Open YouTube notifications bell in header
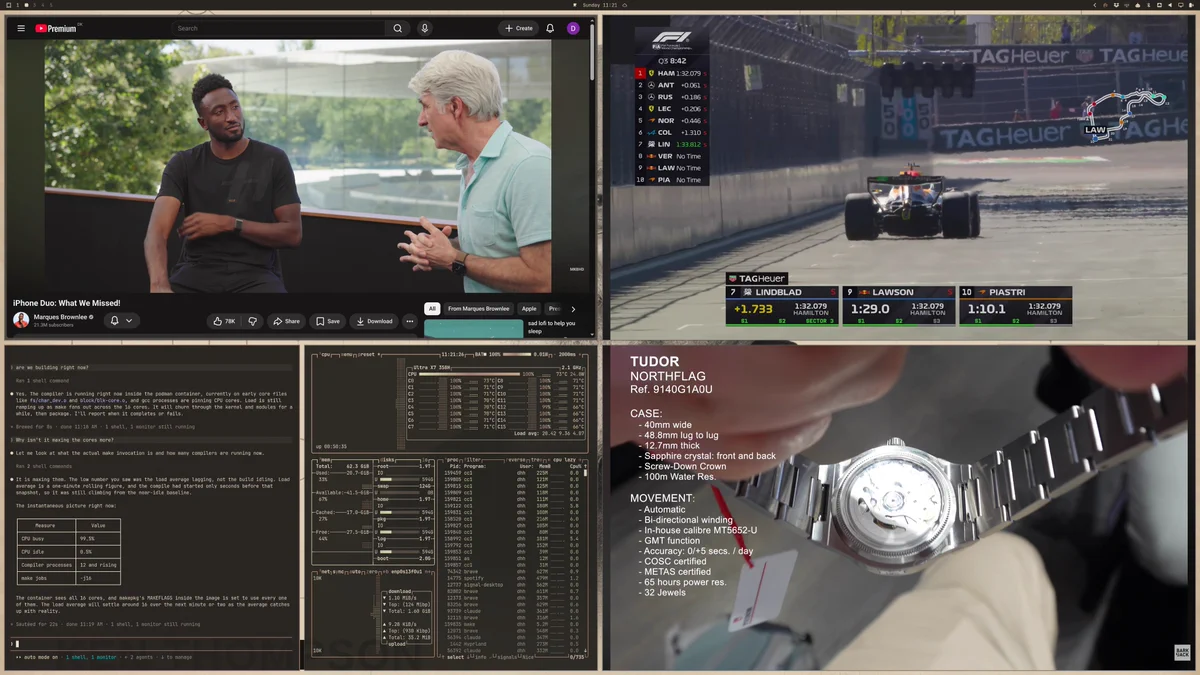Image resolution: width=1200 pixels, height=675 pixels. [550, 28]
